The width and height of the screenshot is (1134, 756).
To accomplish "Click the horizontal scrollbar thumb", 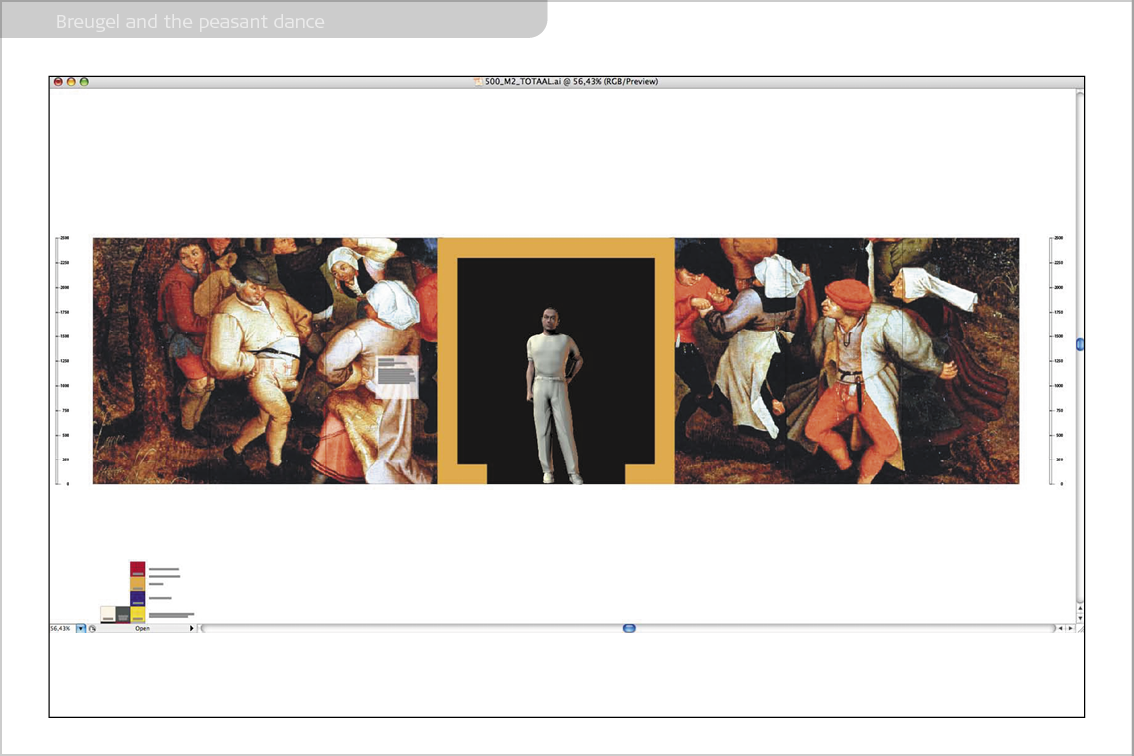I will (629, 629).
